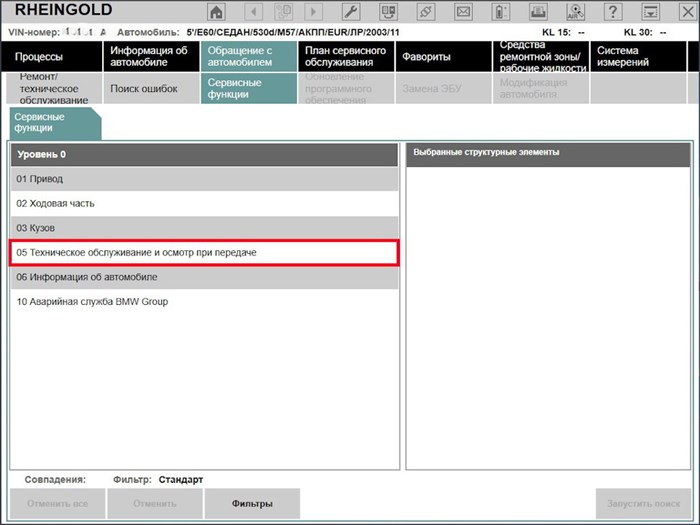Click the envelope message icon
The width and height of the screenshot is (700, 525).
click(463, 12)
